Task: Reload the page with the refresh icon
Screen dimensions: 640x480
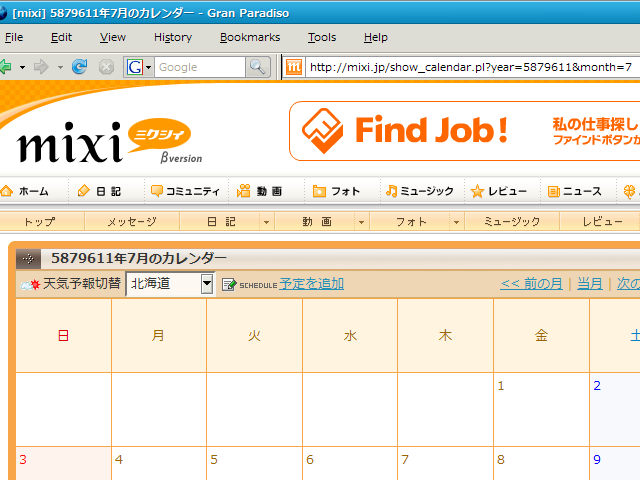Action: [x=79, y=67]
